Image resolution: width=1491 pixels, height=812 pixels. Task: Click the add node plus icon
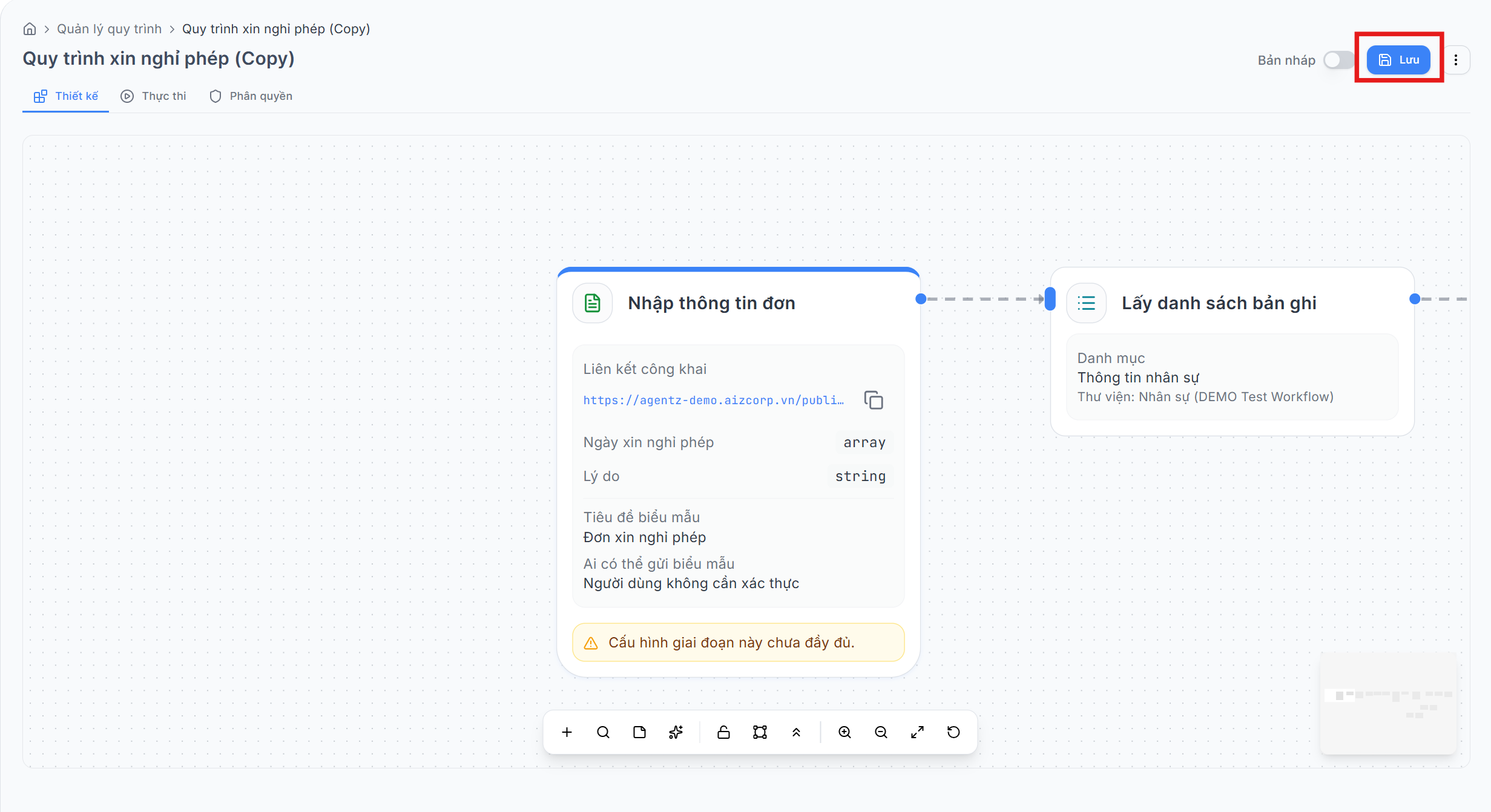pos(567,732)
